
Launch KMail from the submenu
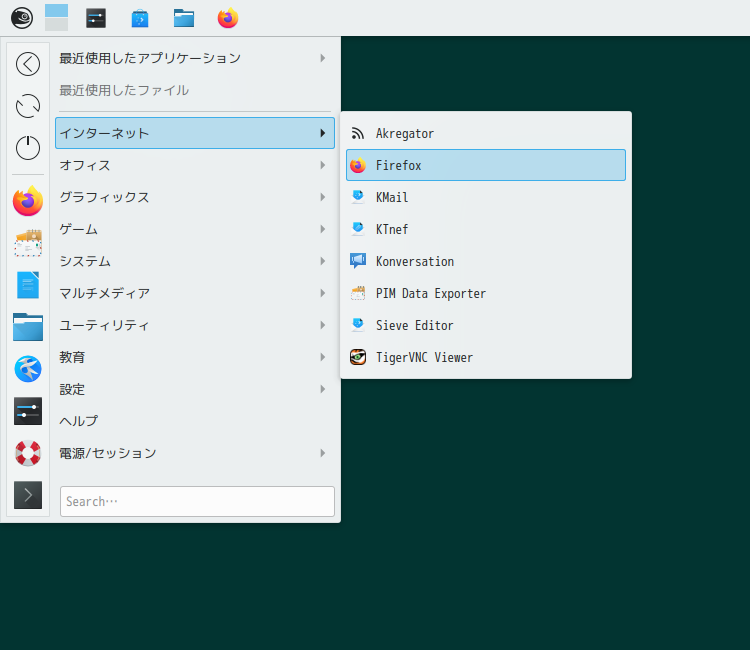point(485,197)
